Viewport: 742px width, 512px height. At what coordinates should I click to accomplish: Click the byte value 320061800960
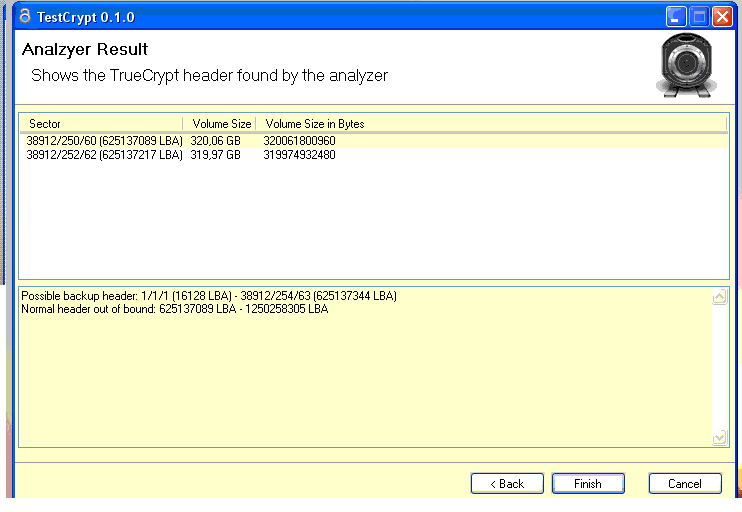299,141
